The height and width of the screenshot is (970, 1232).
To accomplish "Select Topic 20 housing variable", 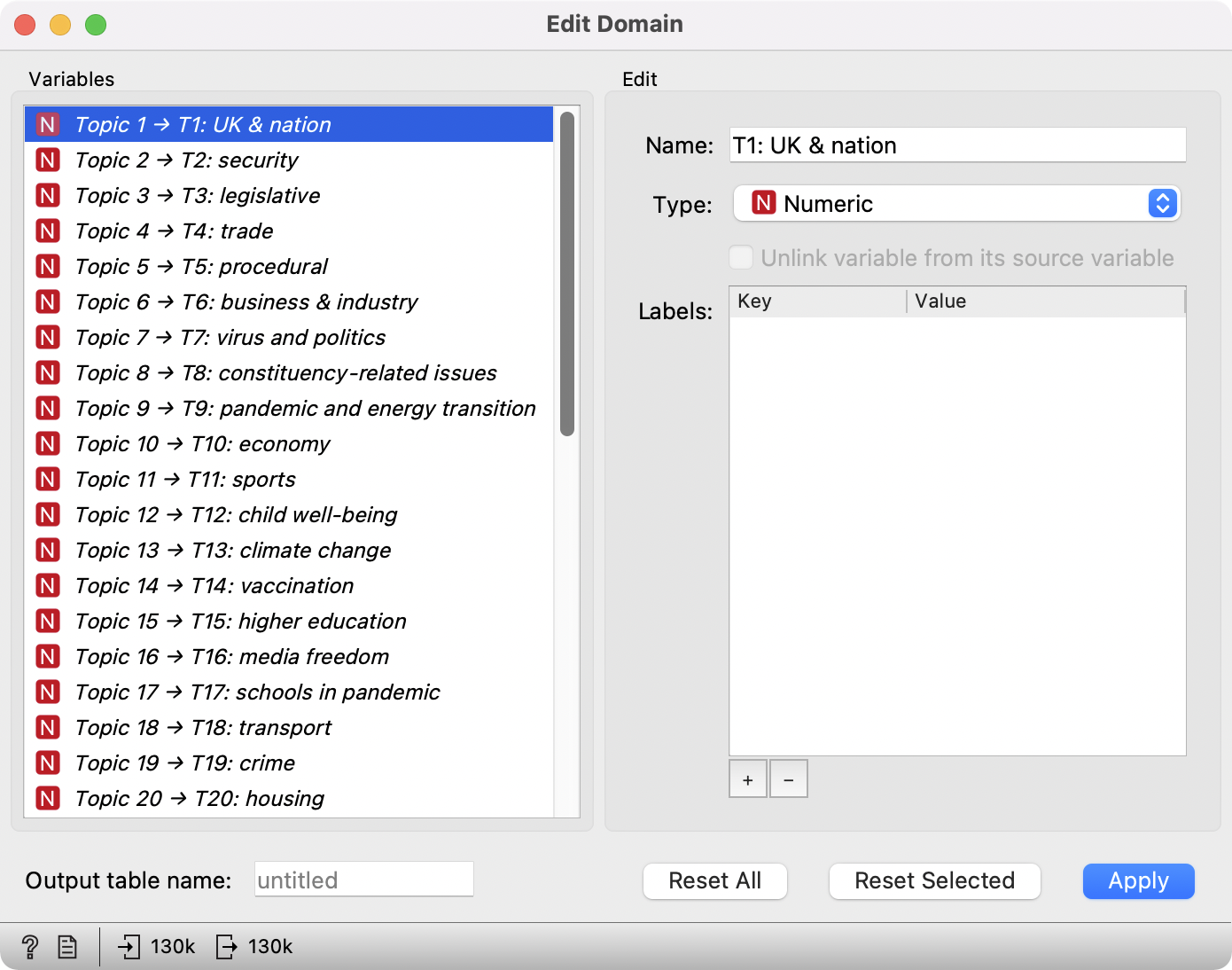I will coord(200,799).
